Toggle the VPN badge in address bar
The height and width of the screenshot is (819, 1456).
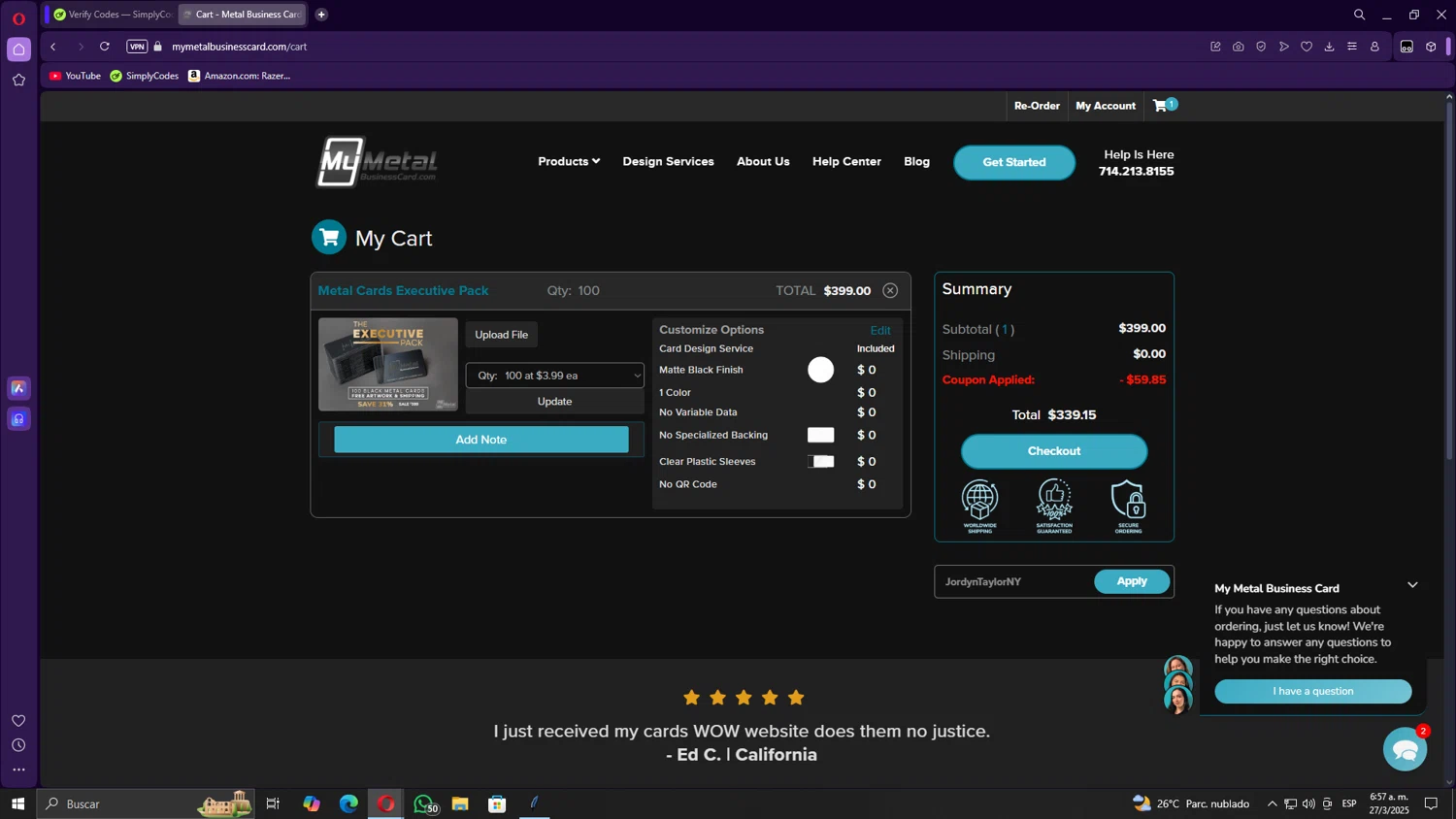point(137,47)
